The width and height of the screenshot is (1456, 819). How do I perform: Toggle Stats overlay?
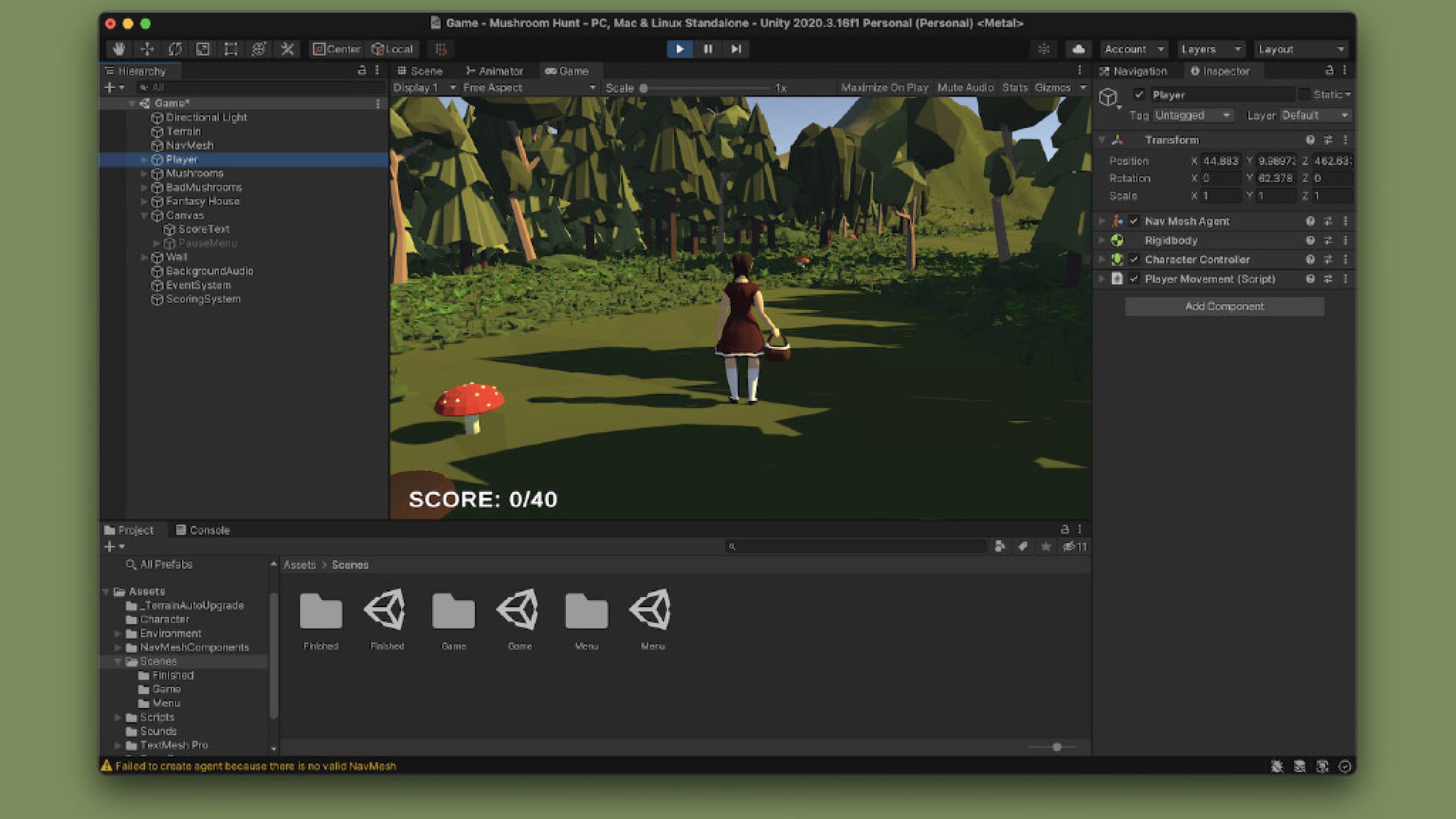1015,88
